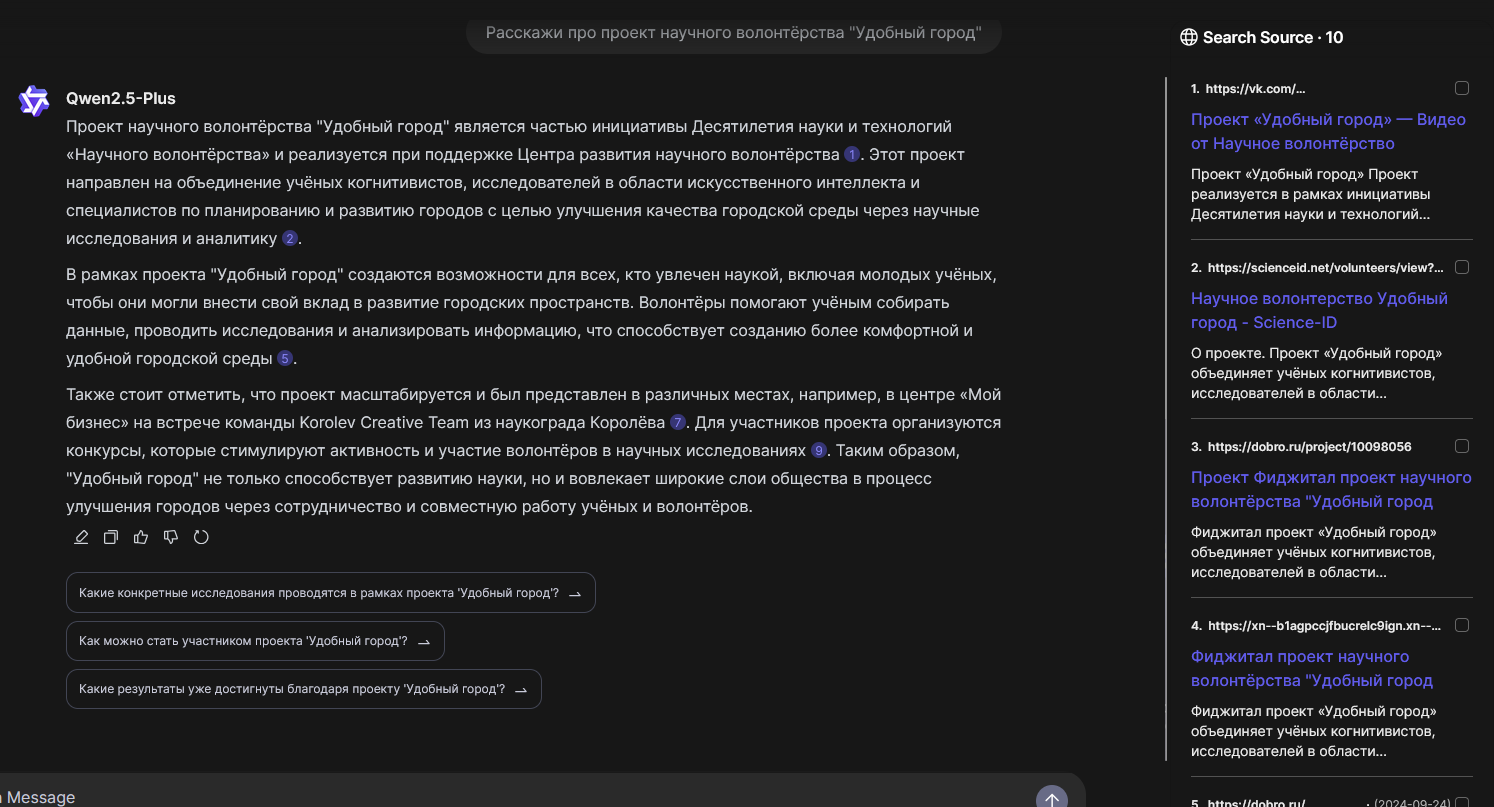This screenshot has height=807, width=1494.
Task: Regenerate the response using the refresh icon
Action: [201, 537]
